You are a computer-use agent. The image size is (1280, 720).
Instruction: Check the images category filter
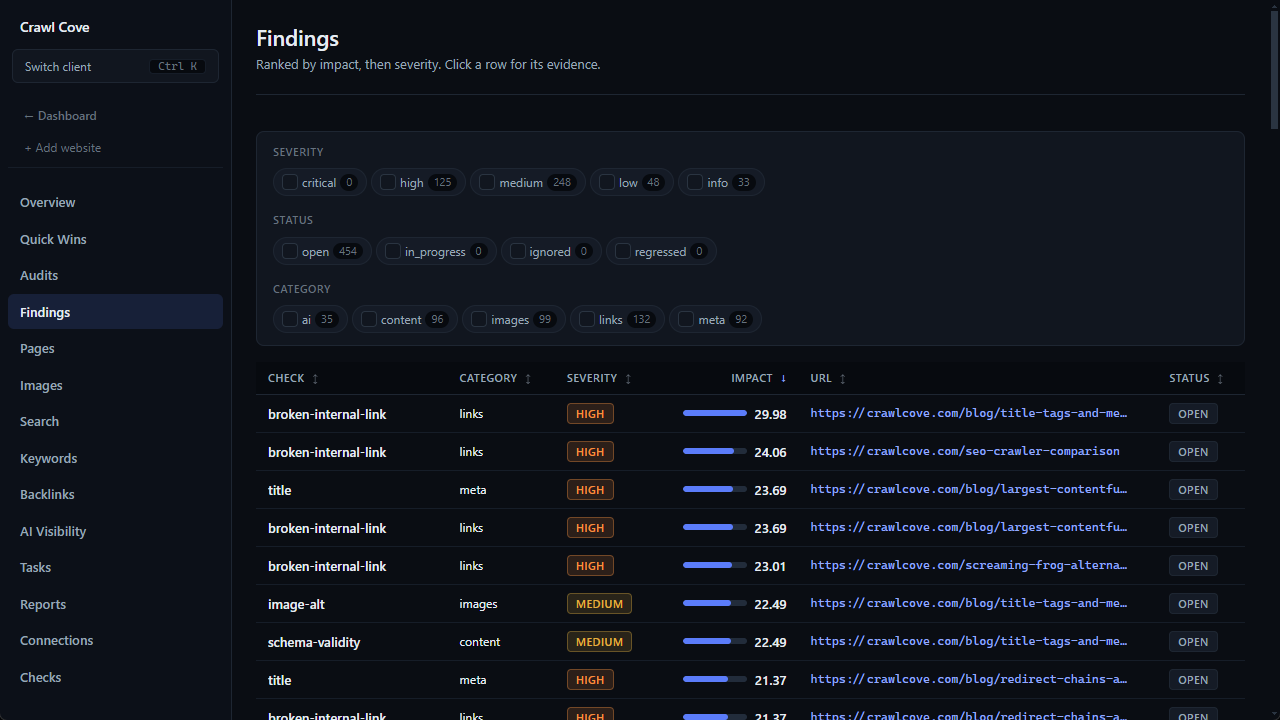coord(479,319)
